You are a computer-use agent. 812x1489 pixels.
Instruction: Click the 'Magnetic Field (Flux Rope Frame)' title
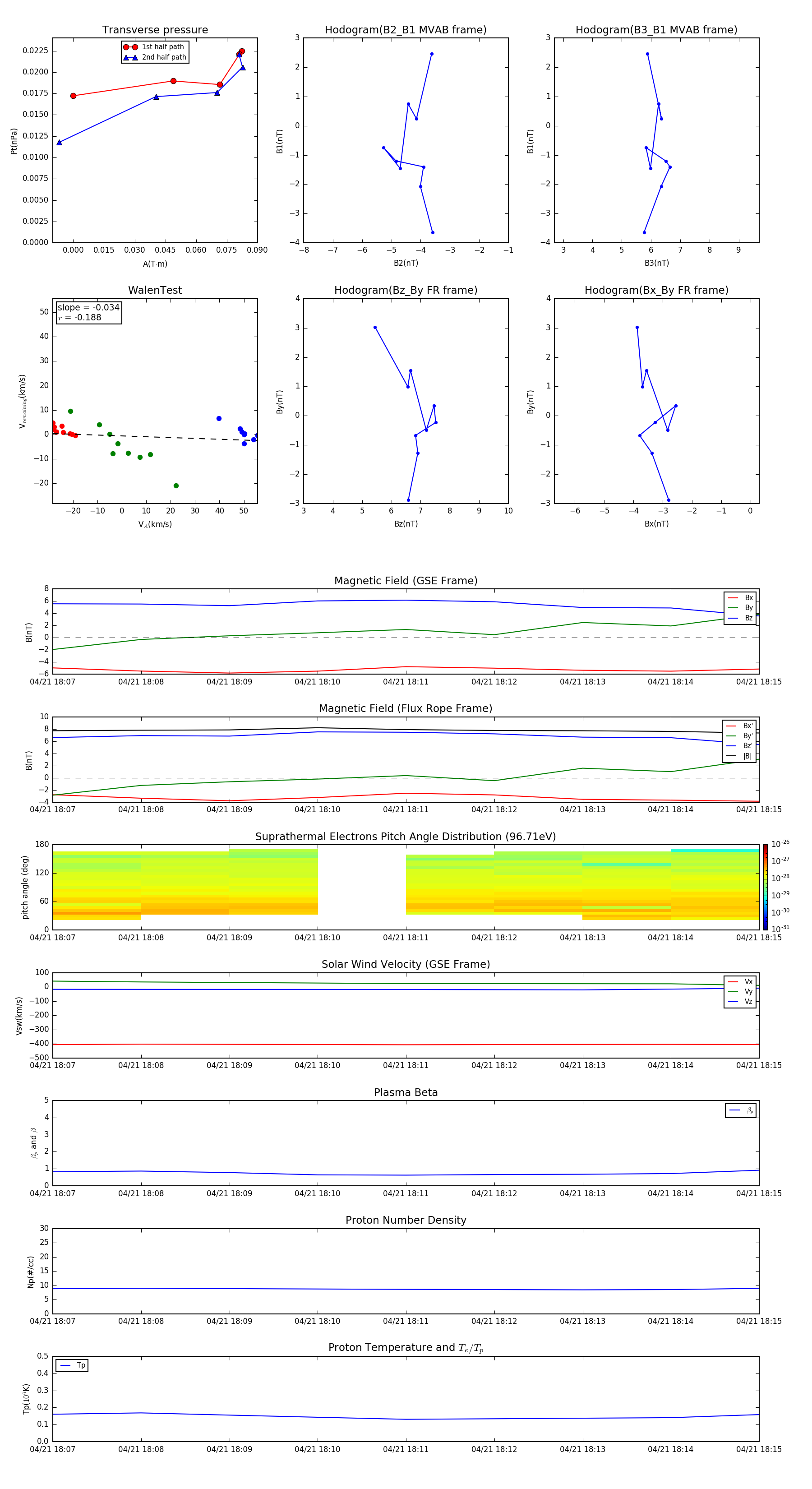tap(406, 708)
